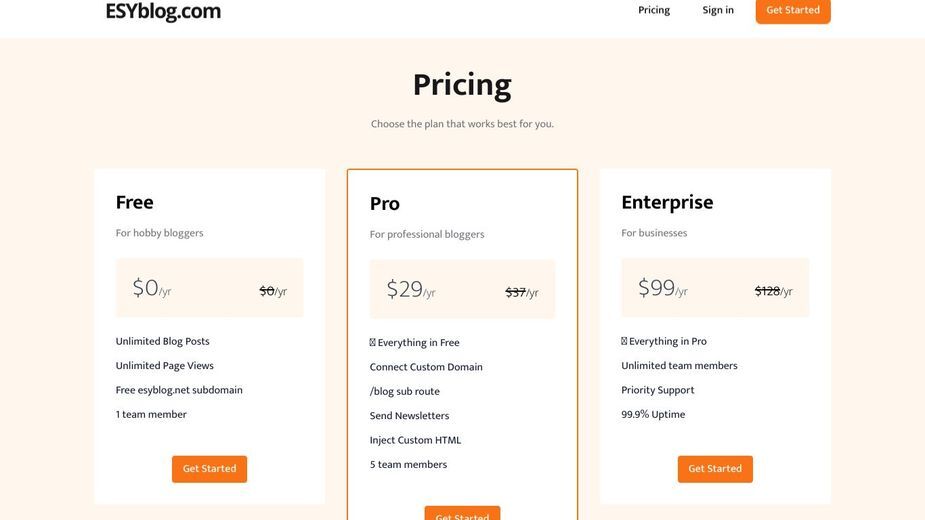This screenshot has height=520, width=925.
Task: Click the $99/yr Enterprise price
Action: tap(662, 288)
